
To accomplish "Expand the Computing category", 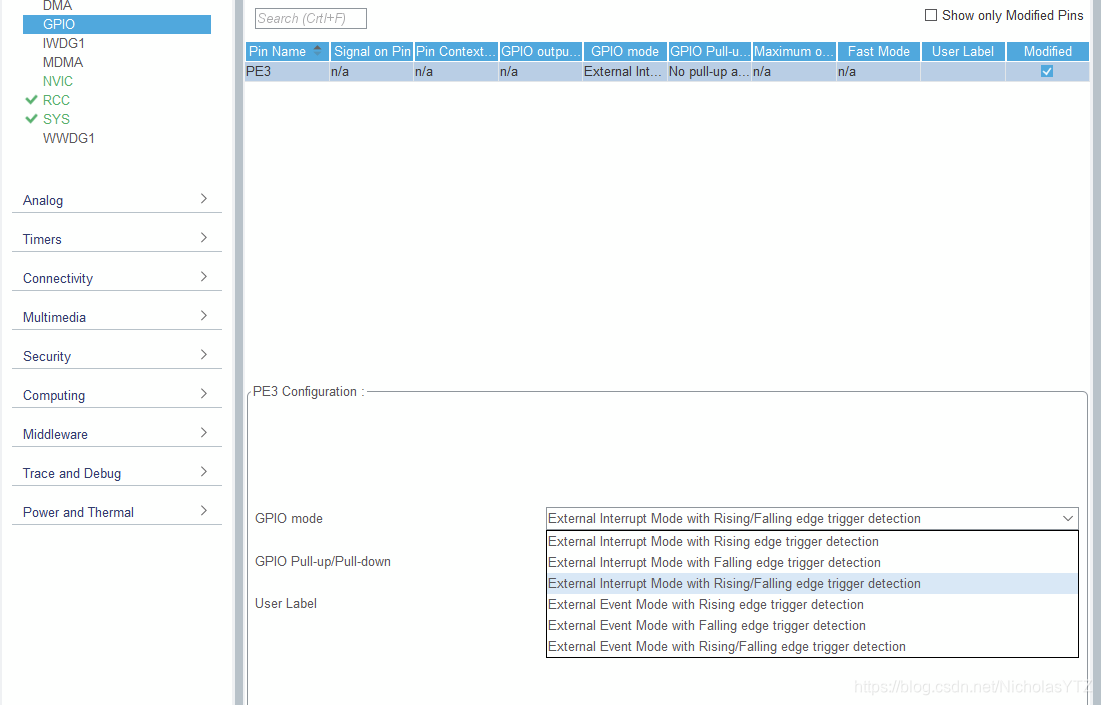I will (x=117, y=394).
